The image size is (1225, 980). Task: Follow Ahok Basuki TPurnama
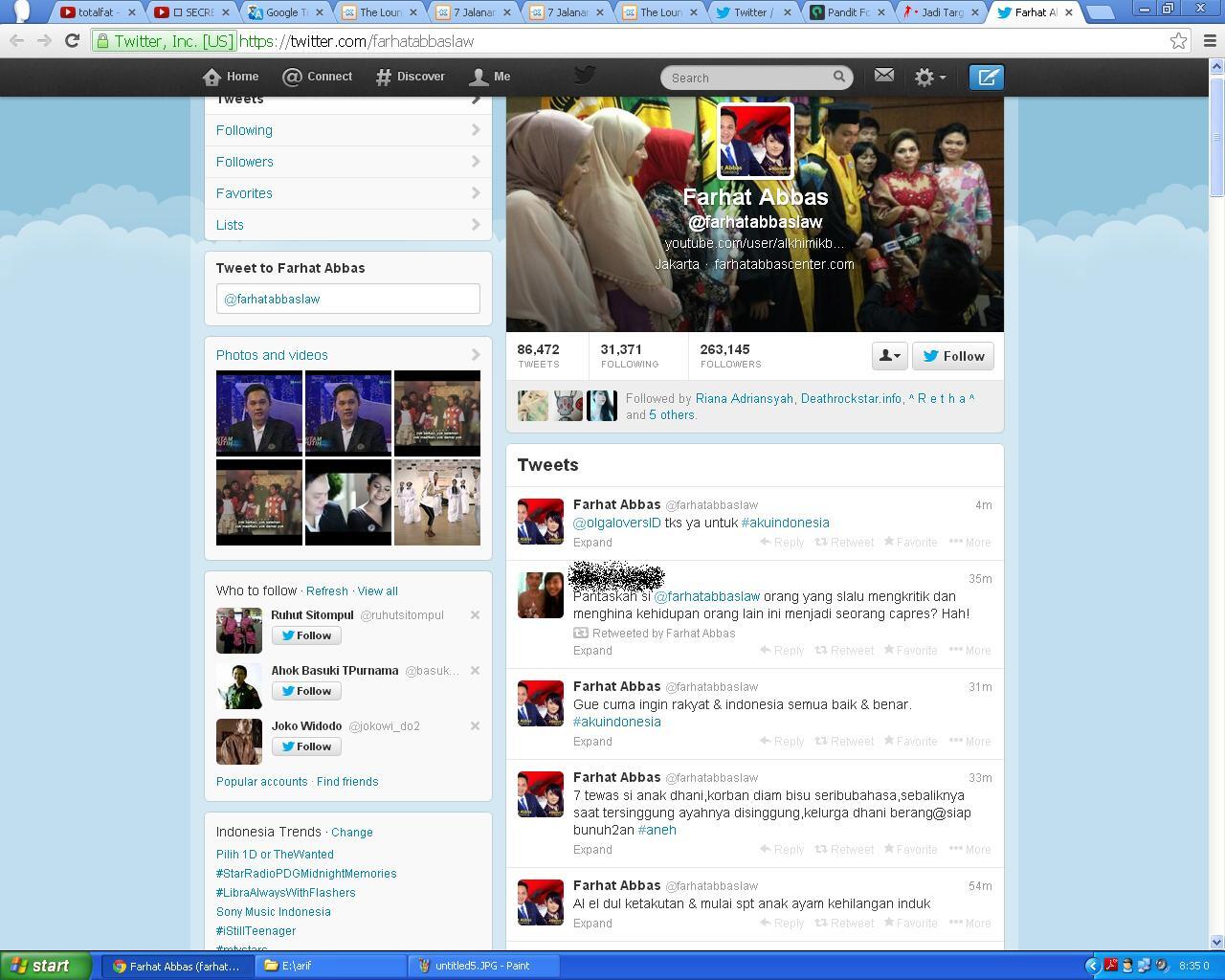306,691
